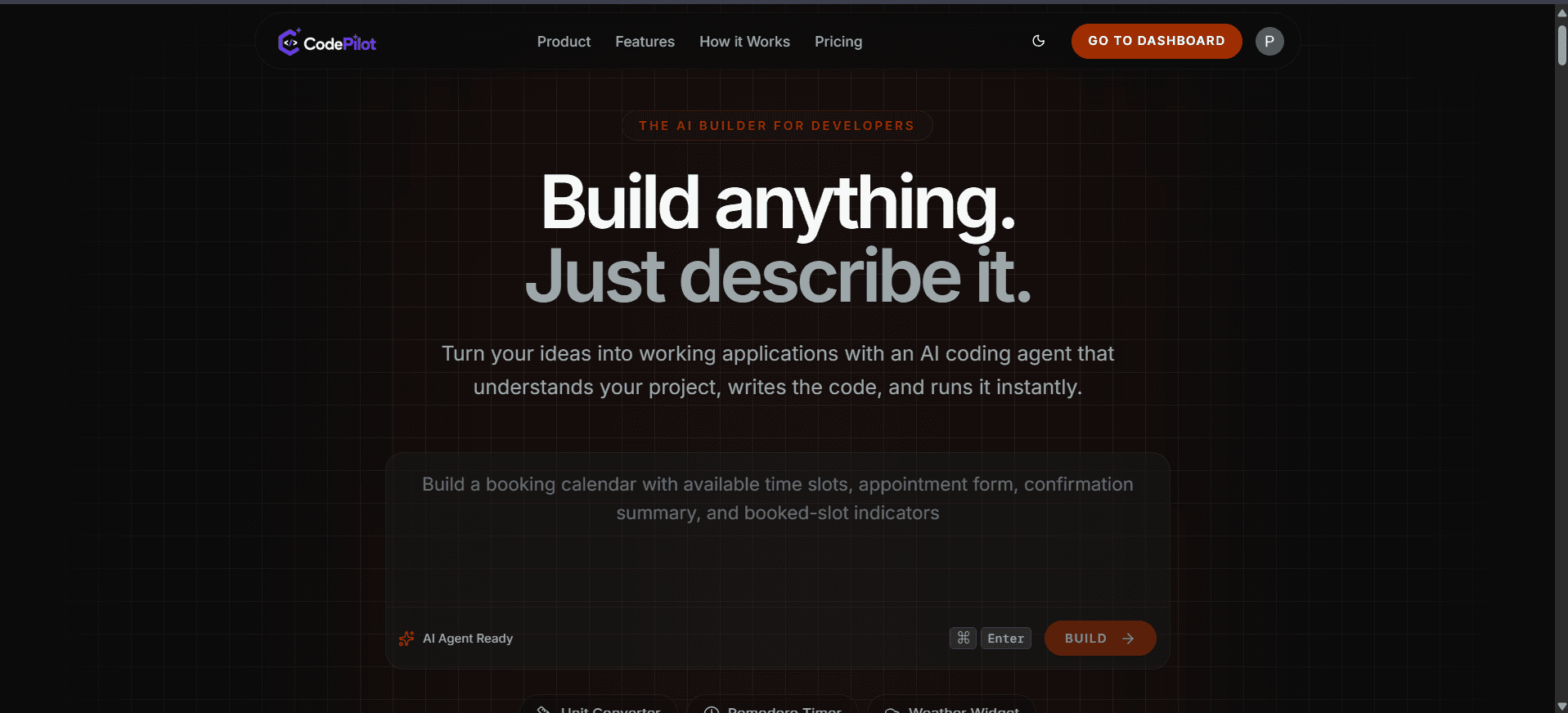Image resolution: width=1568 pixels, height=713 pixels.
Task: Open the Product nav link
Action: 564,42
